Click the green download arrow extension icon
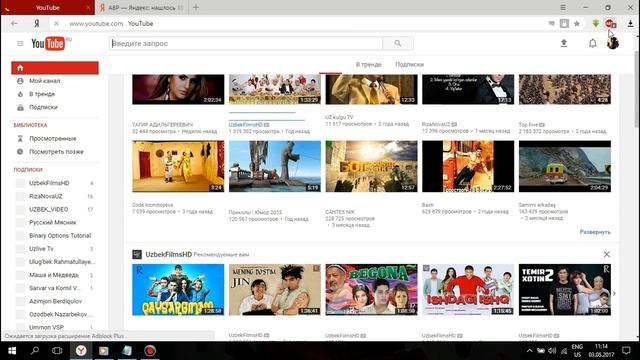 coord(596,24)
